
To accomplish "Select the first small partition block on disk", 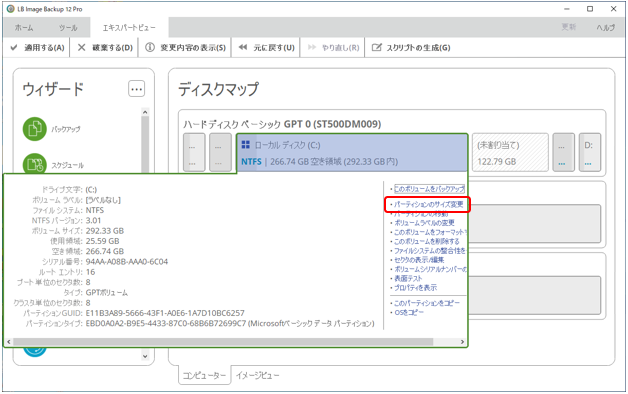I will pos(194,153).
